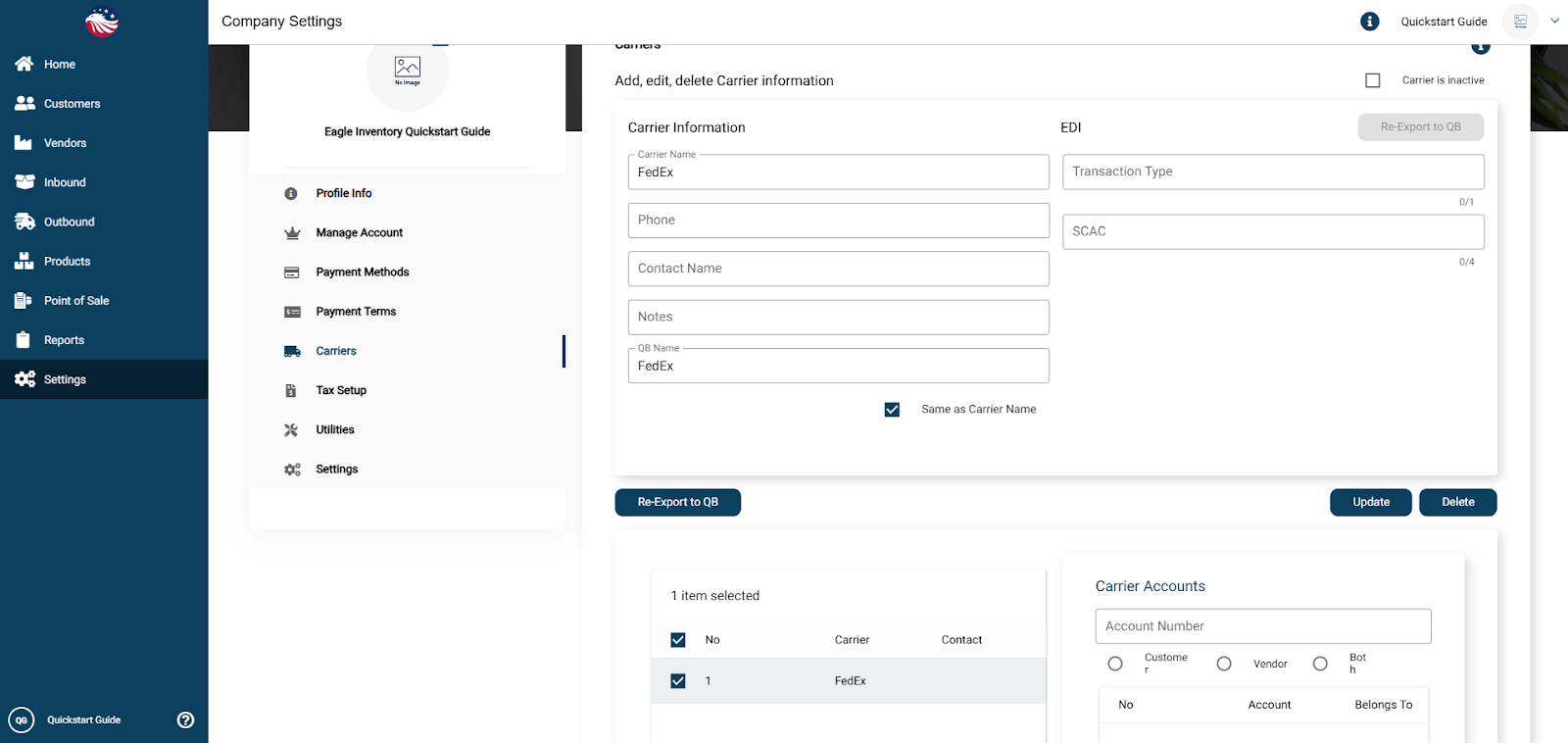Click the Utilities tools icon
The height and width of the screenshot is (743, 1568).
click(292, 430)
